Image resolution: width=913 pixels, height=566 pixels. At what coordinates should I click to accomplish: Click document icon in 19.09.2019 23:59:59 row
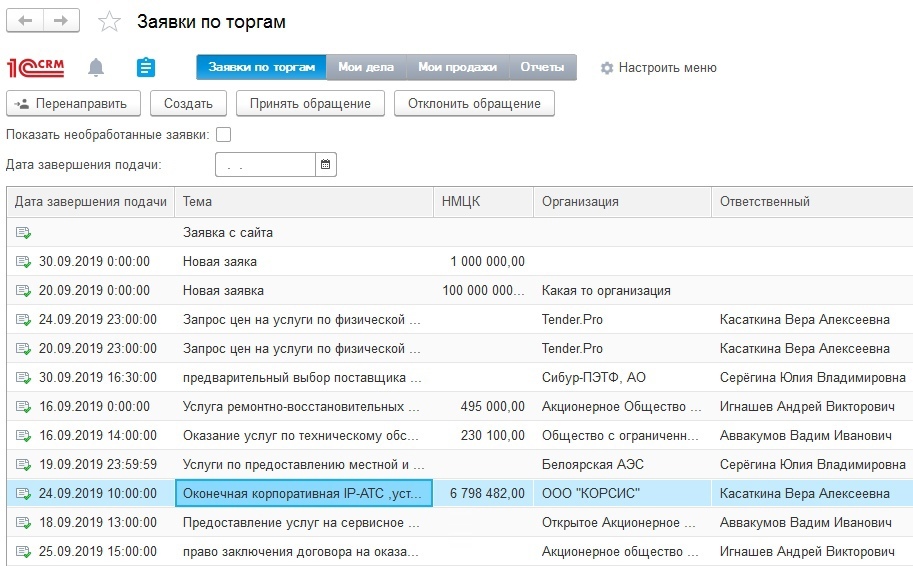[23, 465]
